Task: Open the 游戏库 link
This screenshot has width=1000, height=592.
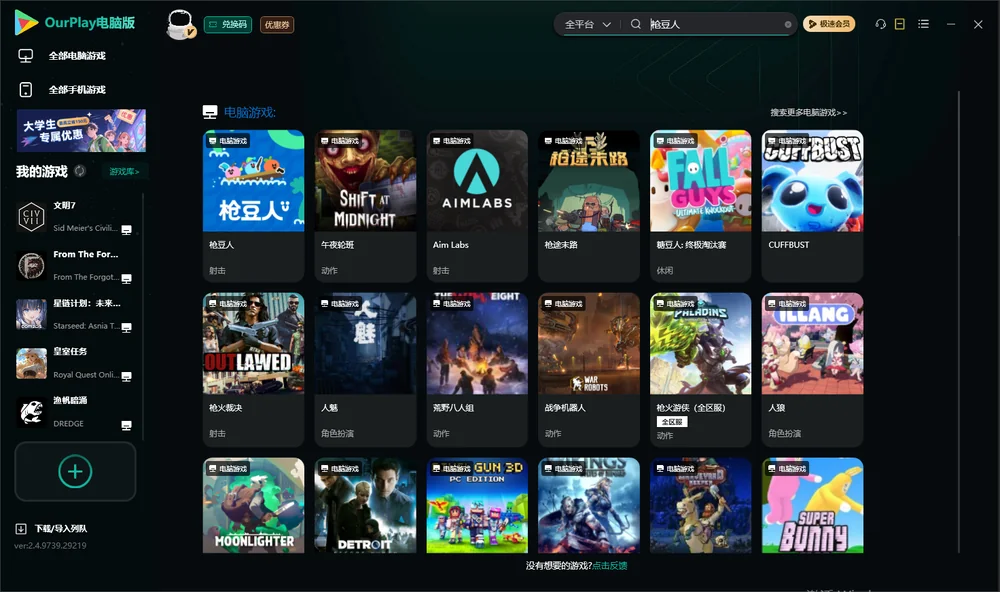Action: 124,172
